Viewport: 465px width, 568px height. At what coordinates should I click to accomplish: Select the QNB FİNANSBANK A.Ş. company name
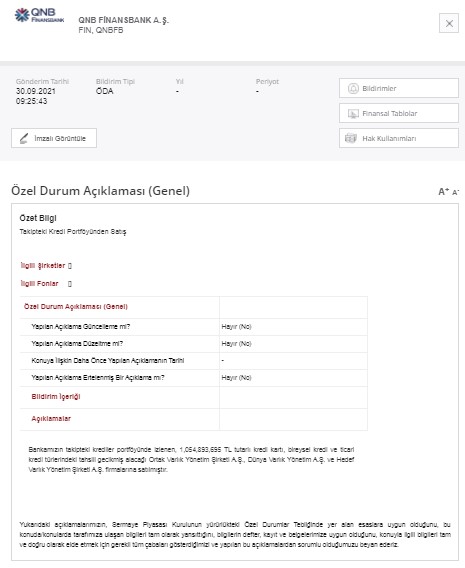[x=123, y=20]
